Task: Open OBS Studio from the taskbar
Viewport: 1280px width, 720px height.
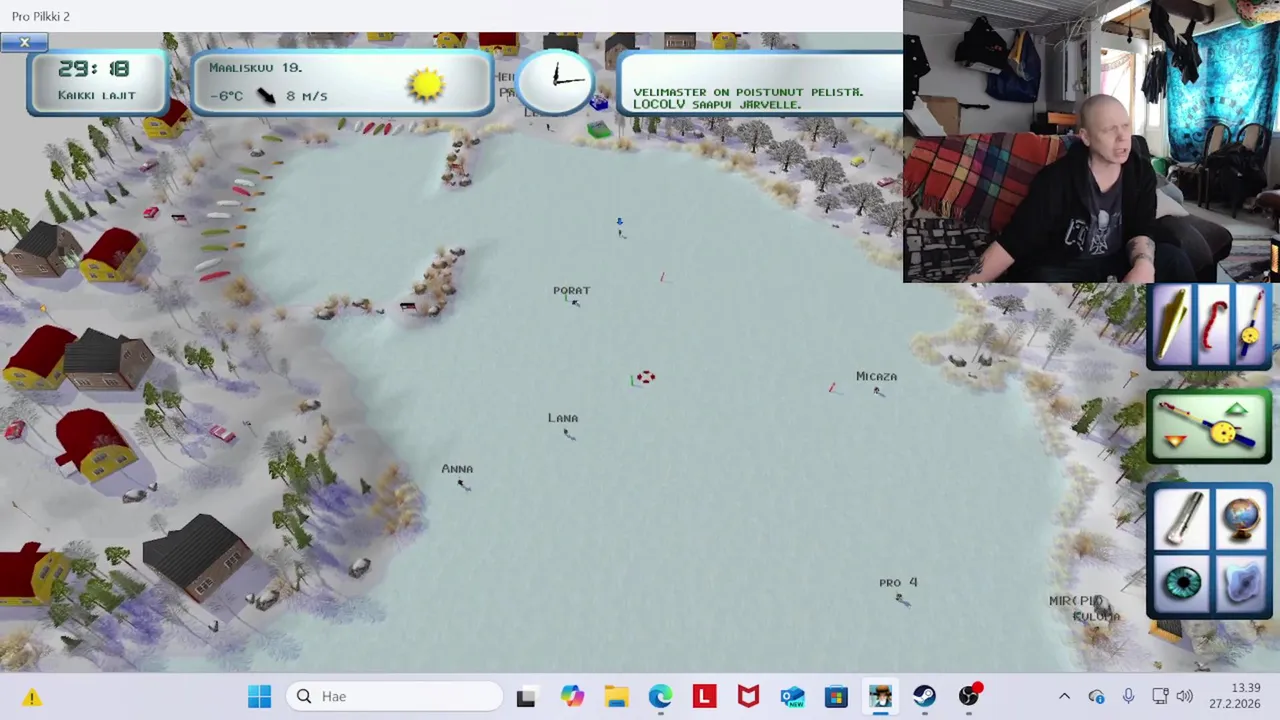Action: click(968, 696)
